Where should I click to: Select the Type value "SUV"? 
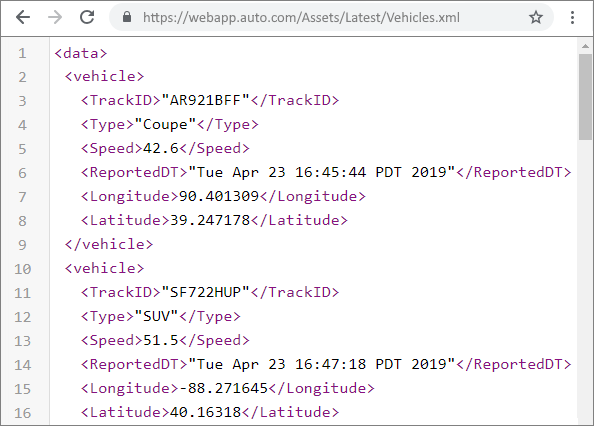point(156,316)
